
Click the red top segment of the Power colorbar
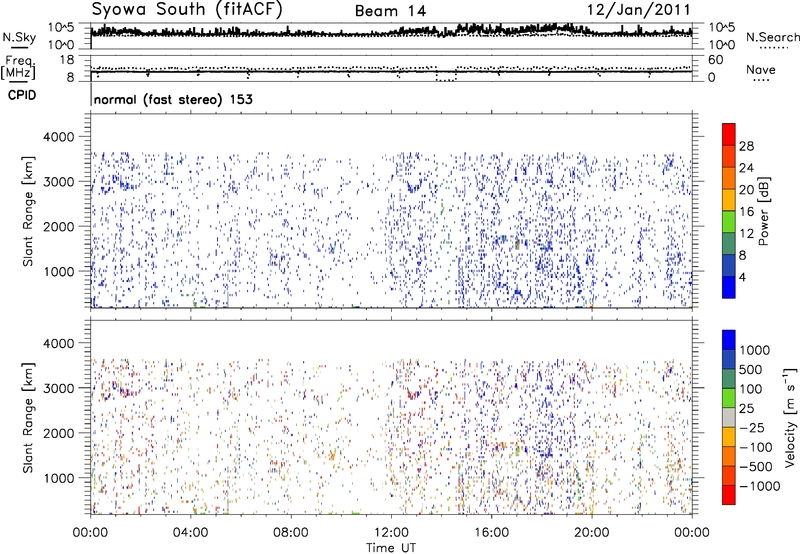(729, 134)
